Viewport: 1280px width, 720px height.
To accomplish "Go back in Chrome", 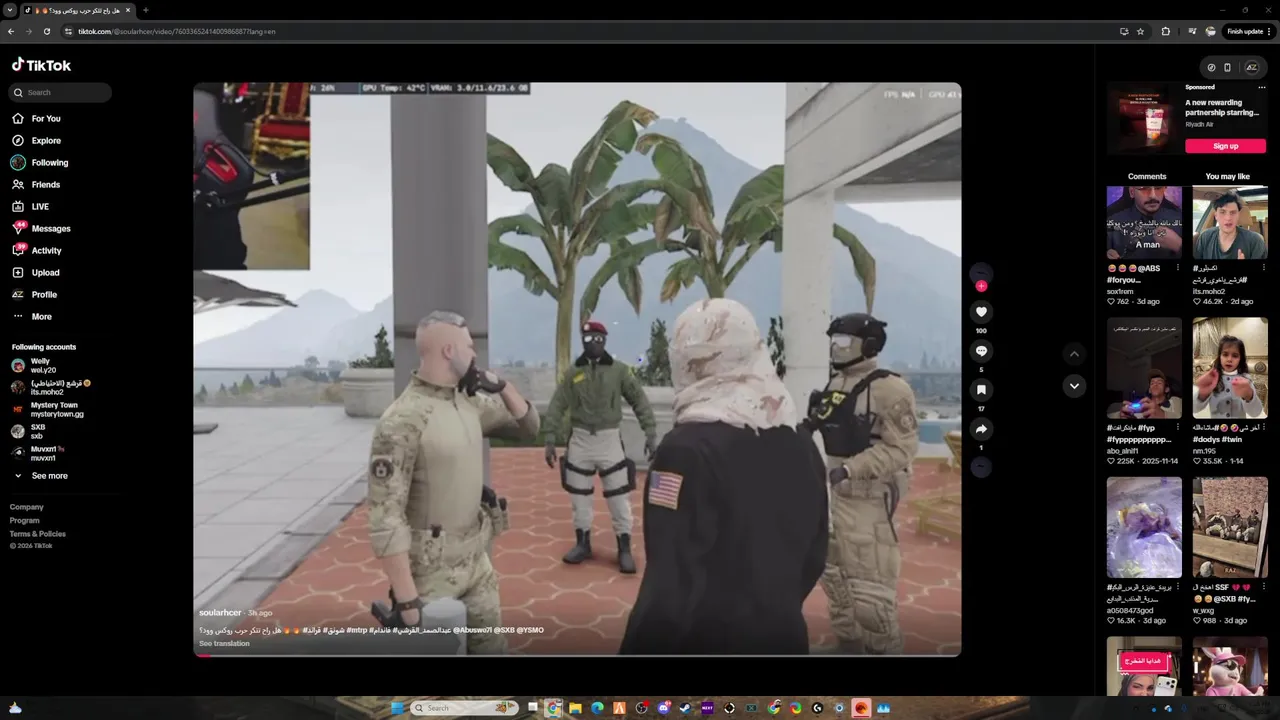I will (x=11, y=31).
